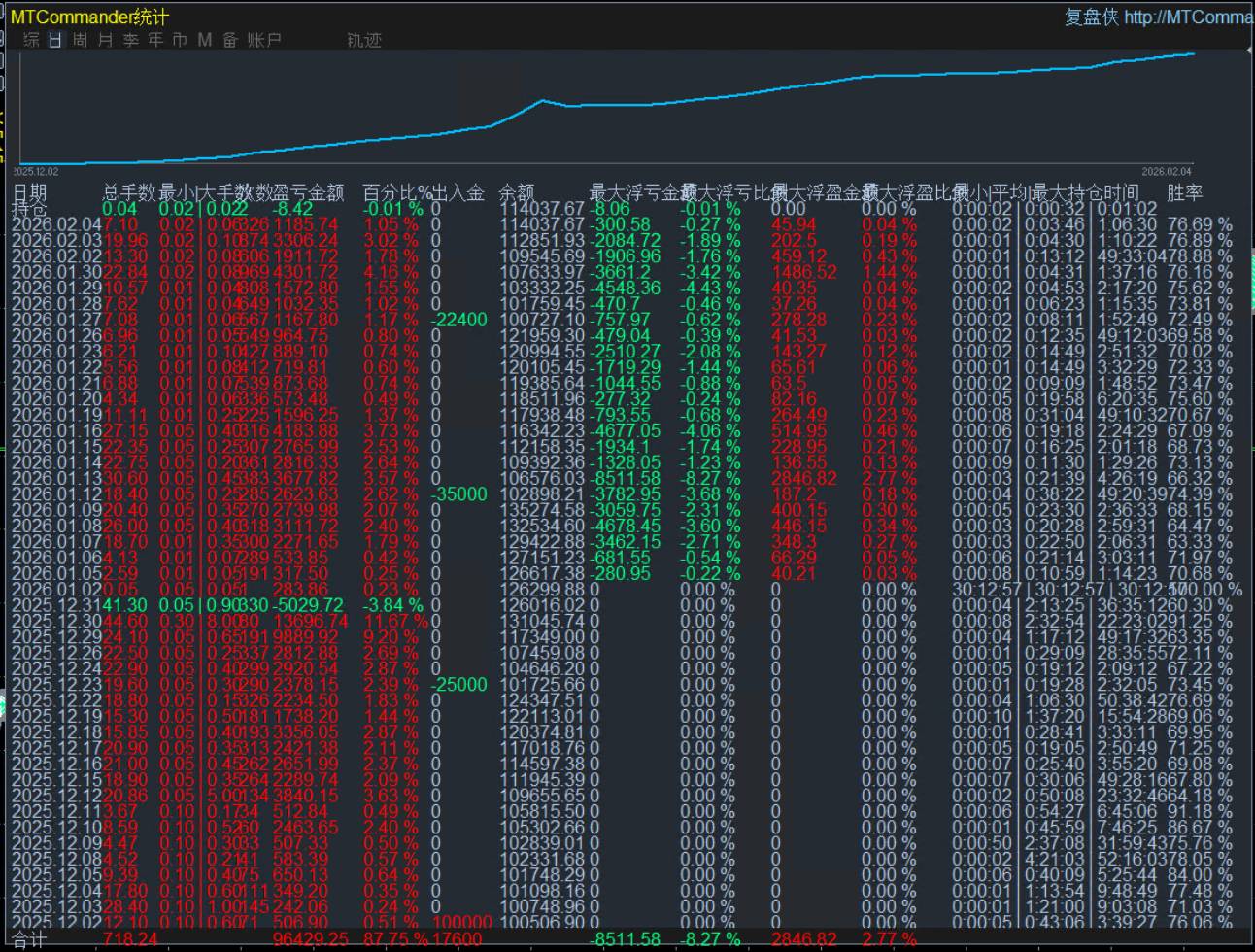The width and height of the screenshot is (1255, 952).
Task: Click the 轨迹 track button
Action: (x=364, y=40)
